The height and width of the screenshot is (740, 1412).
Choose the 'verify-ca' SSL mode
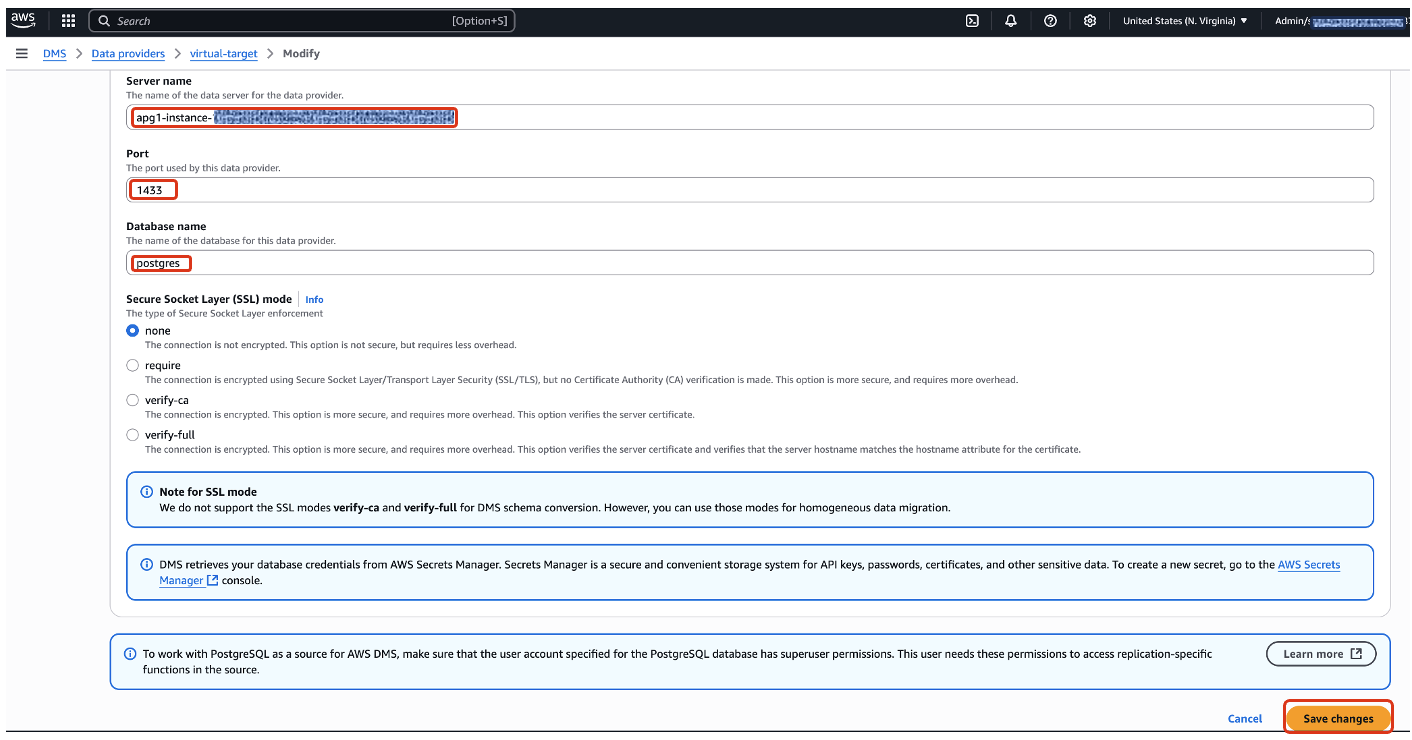tap(133, 400)
